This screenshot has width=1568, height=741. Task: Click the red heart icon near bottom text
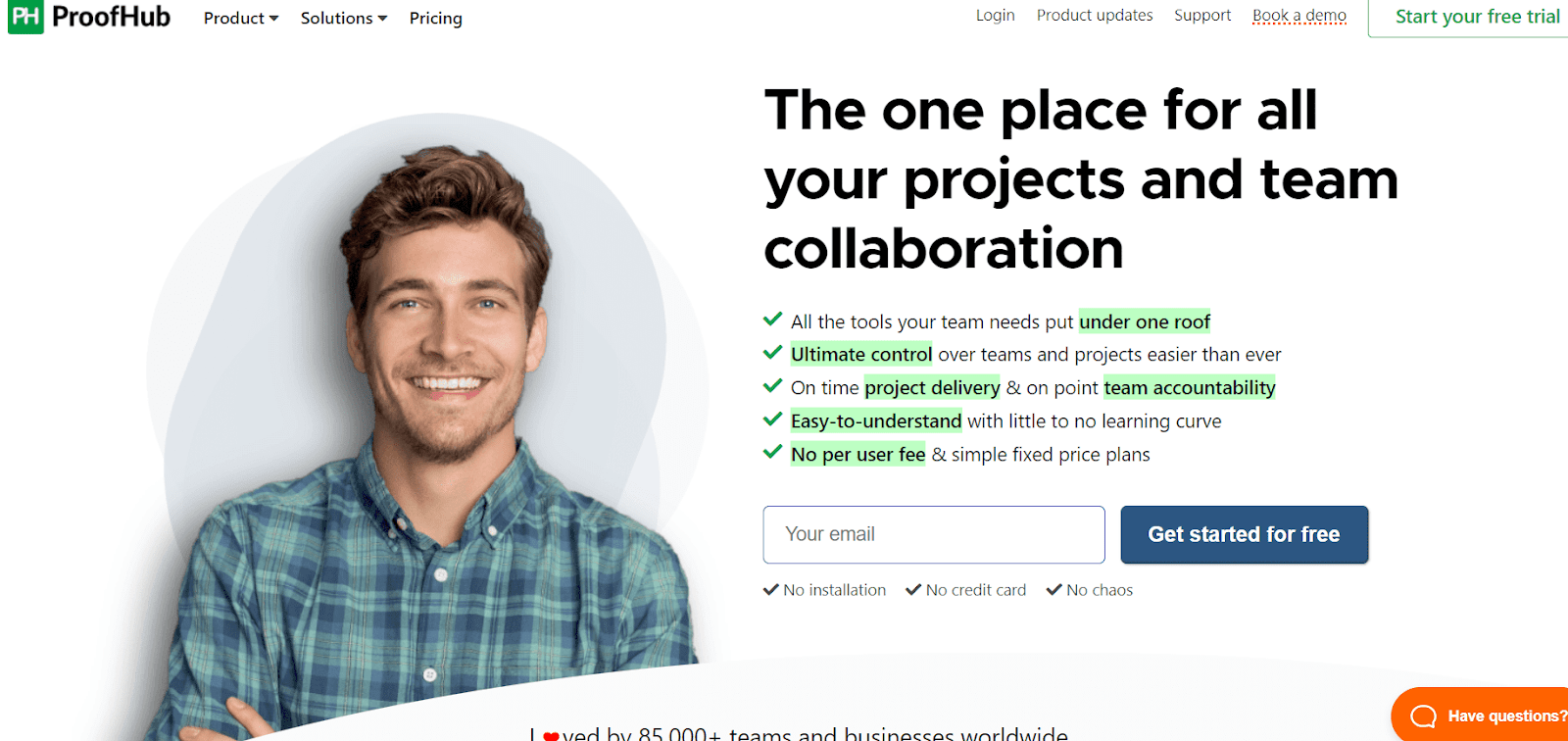[551, 735]
